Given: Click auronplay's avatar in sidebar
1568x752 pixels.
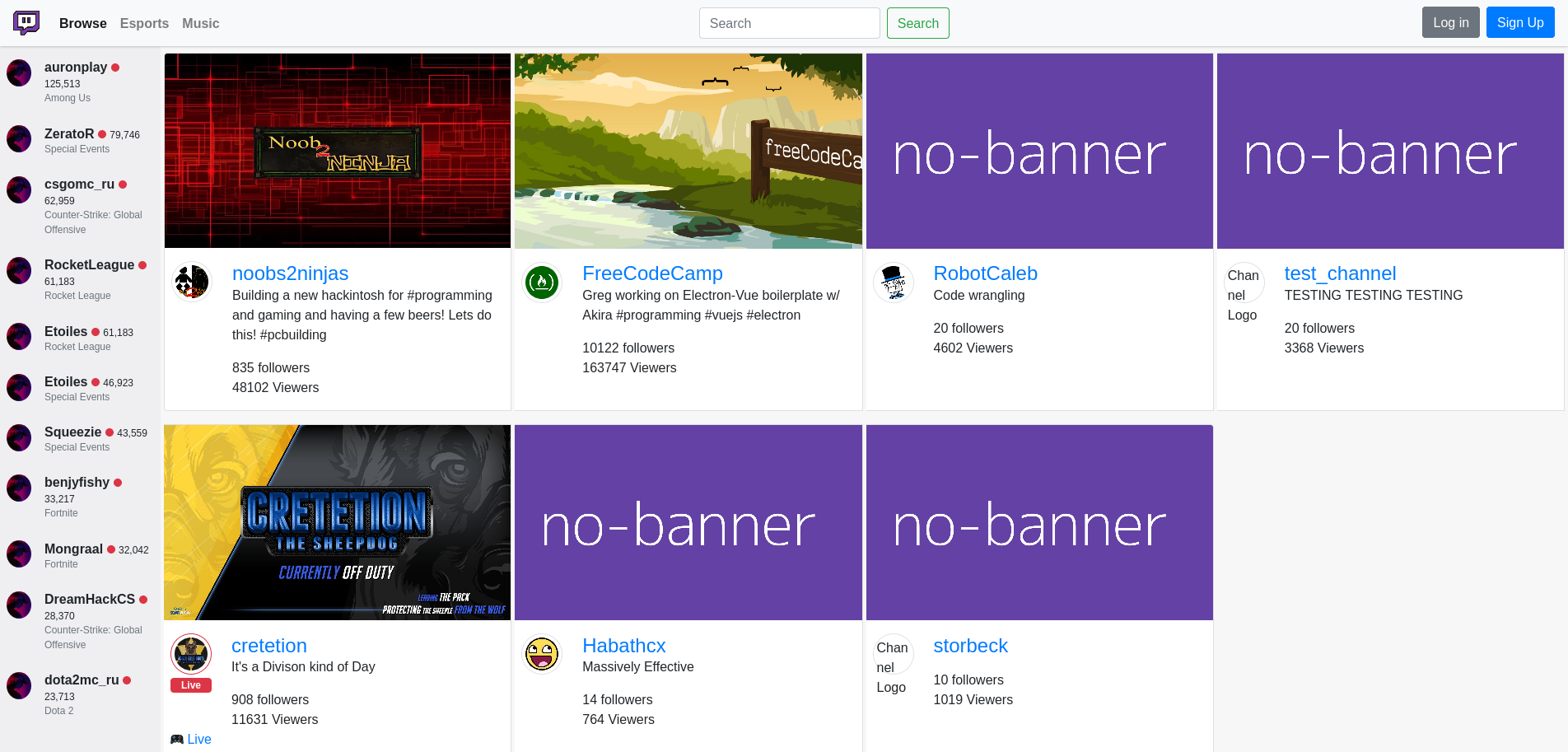Looking at the screenshot, I should tap(19, 72).
